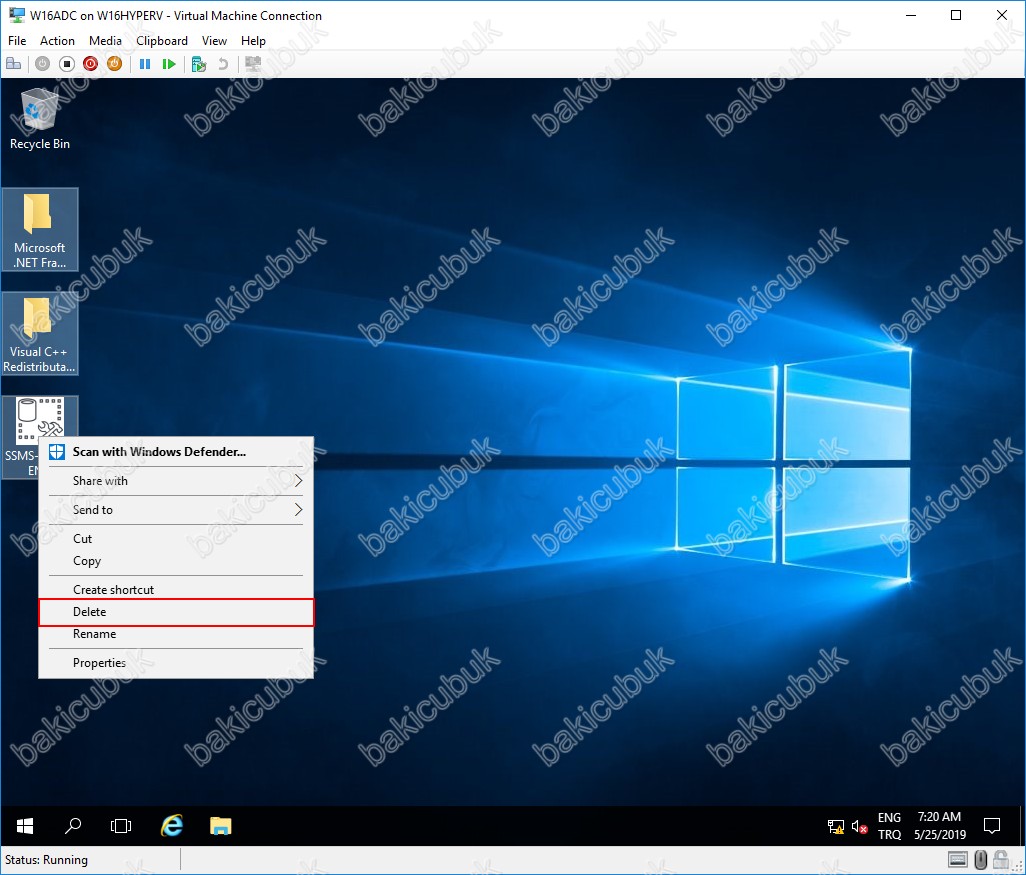This screenshot has height=875, width=1026.
Task: Click the gray Start VM icon
Action: tap(43, 63)
